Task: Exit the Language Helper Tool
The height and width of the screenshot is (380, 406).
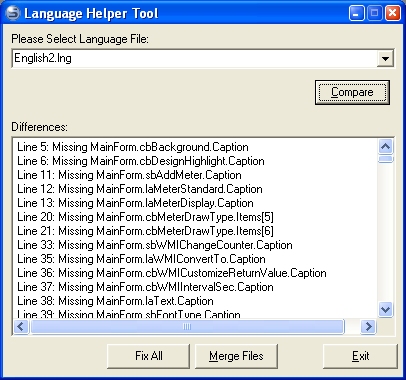Action: [360, 356]
